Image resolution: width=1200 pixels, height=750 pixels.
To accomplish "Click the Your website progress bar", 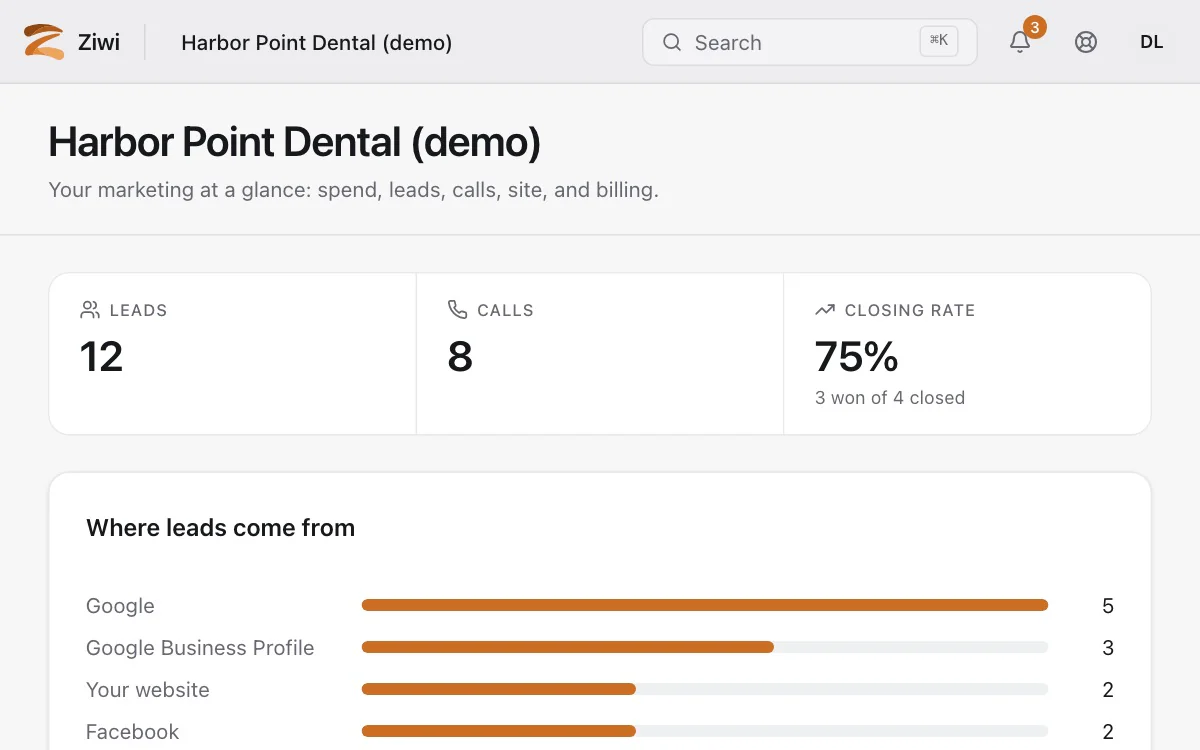I will (705, 689).
